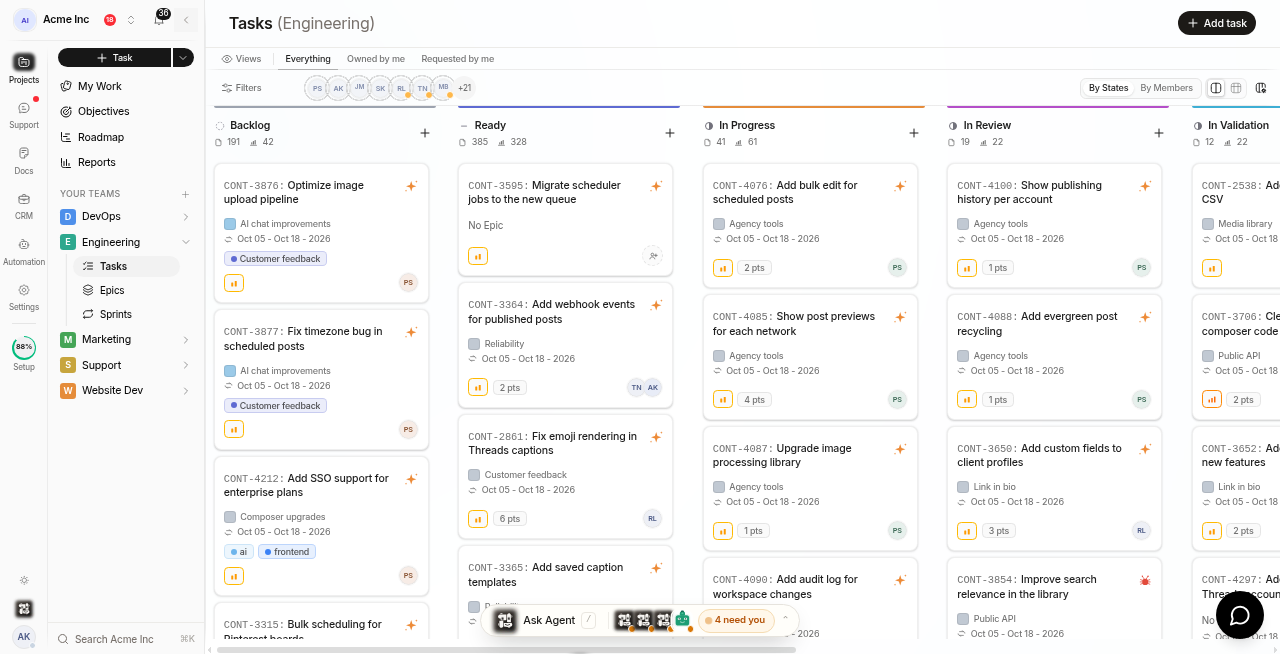Image resolution: width=1280 pixels, height=654 pixels.
Task: Select the Everything tab
Action: (308, 59)
